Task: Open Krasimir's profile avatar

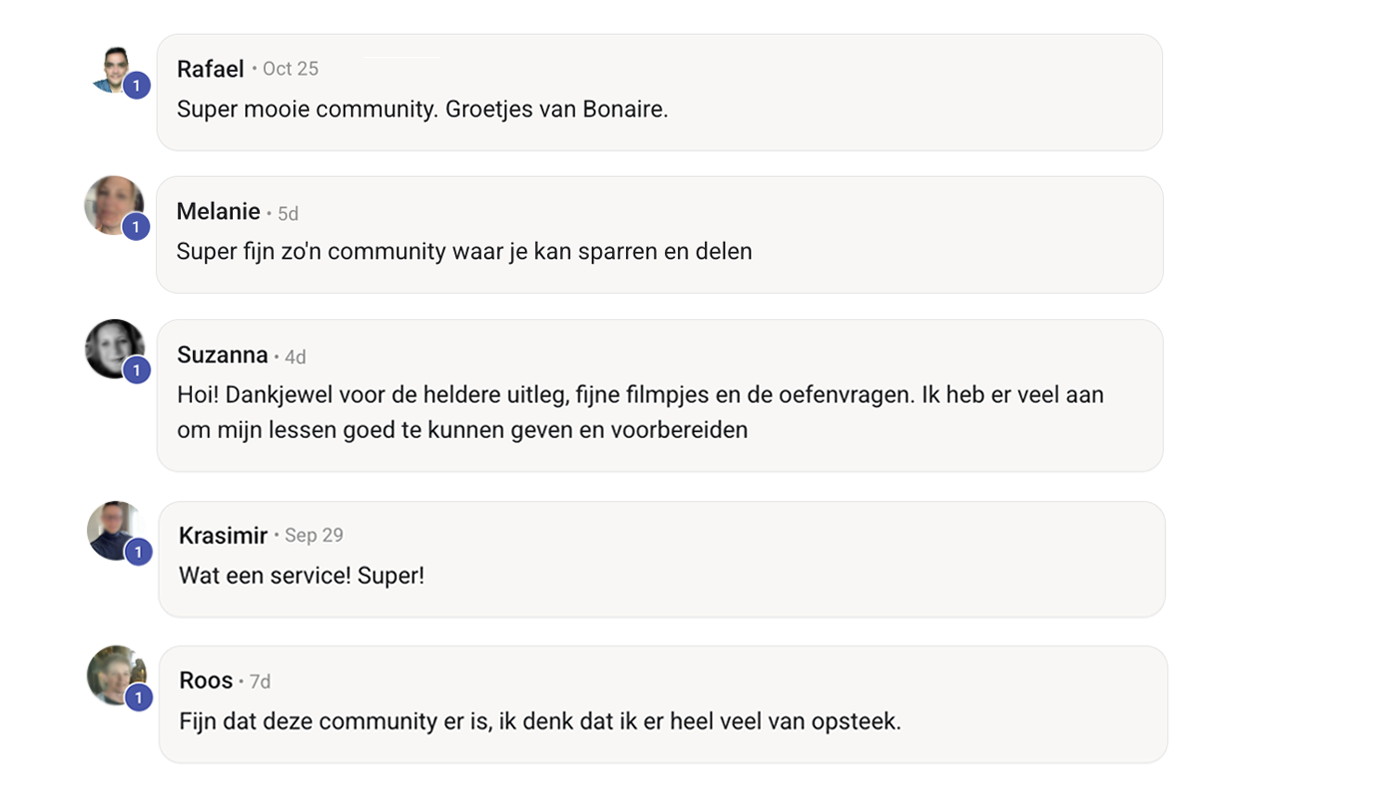Action: pos(116,530)
